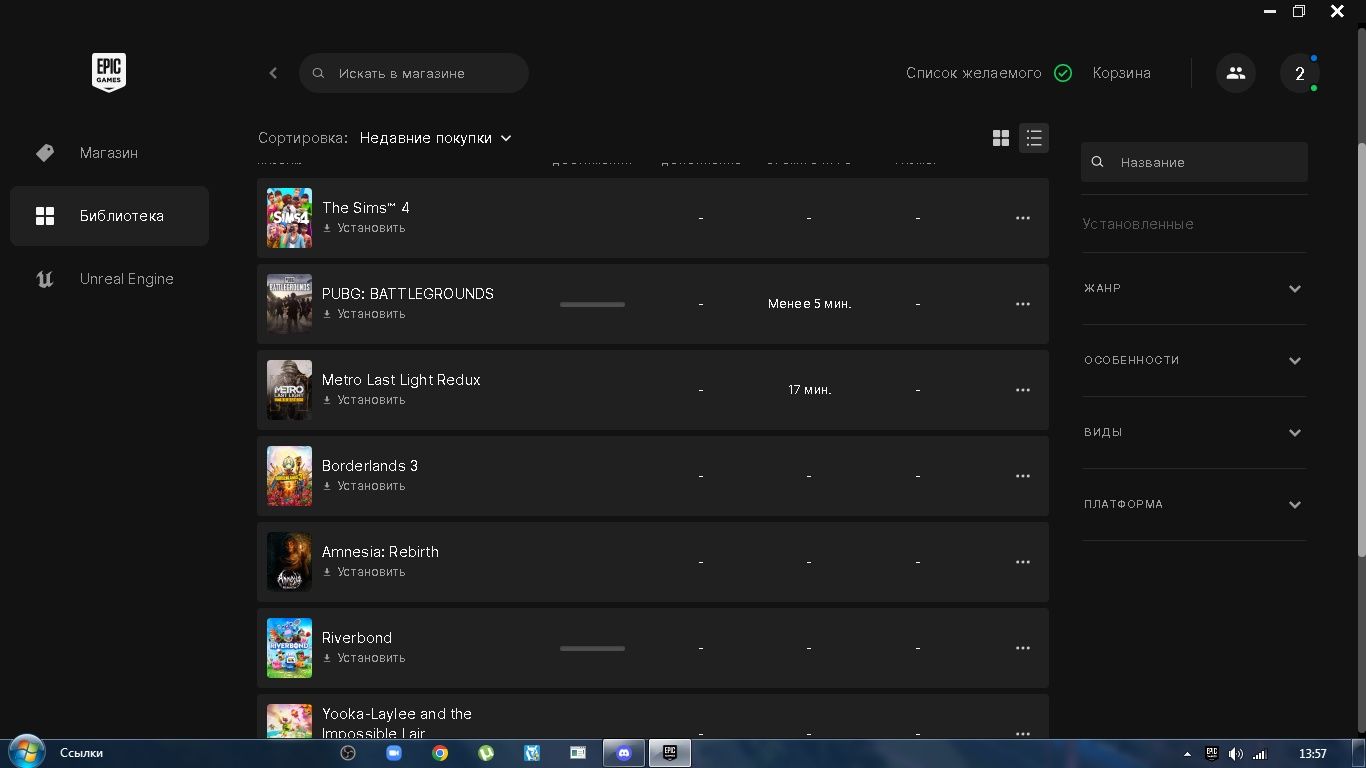Open Amnesia: Rebirth cover image
The height and width of the screenshot is (768, 1366).
click(x=289, y=562)
